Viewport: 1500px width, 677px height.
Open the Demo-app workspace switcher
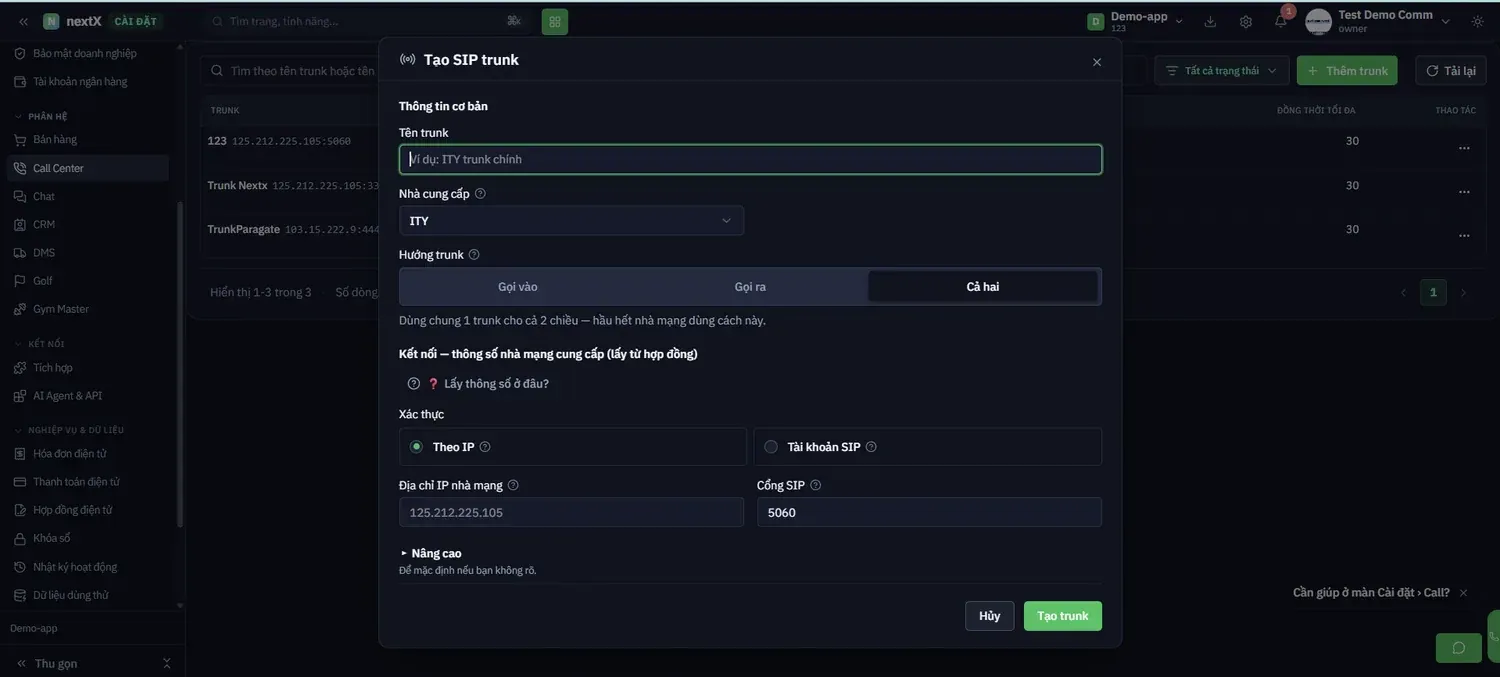(1136, 21)
